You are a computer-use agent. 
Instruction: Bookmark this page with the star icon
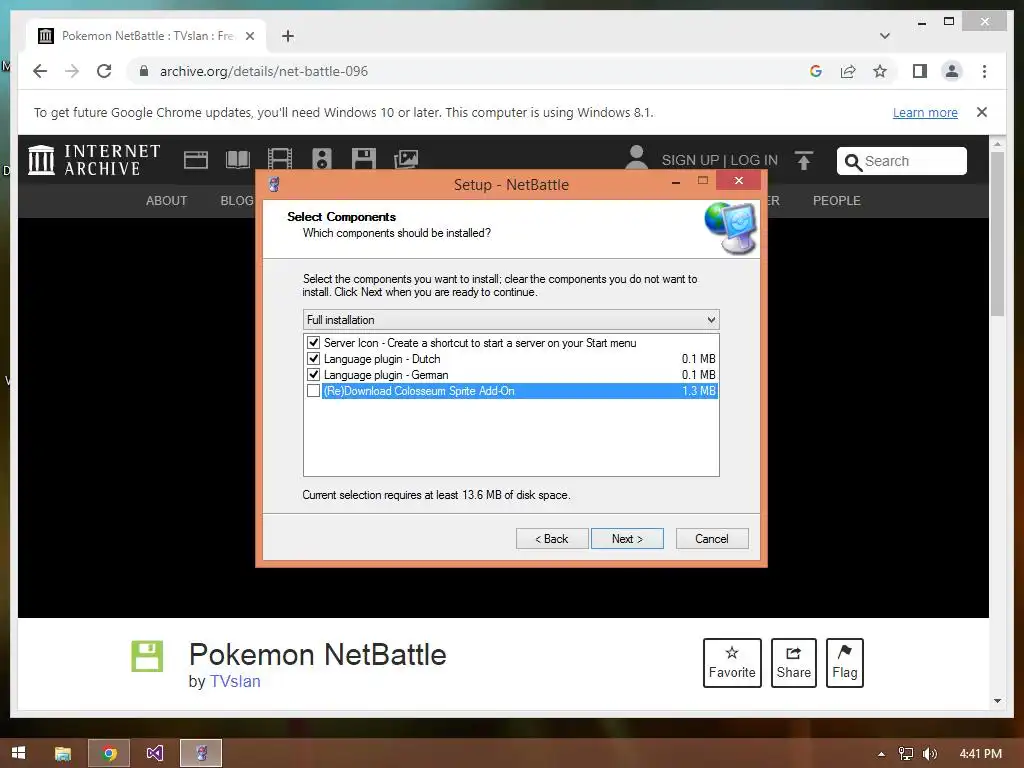[880, 71]
